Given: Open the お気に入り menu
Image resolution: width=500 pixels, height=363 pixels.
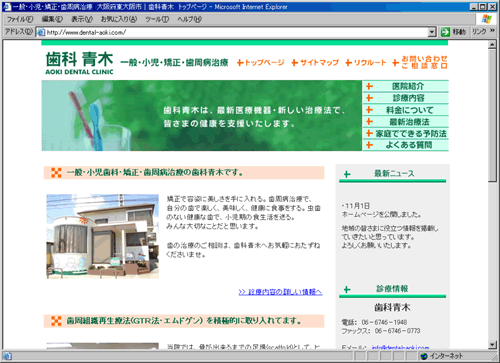Looking at the screenshot, I should pos(119,19).
